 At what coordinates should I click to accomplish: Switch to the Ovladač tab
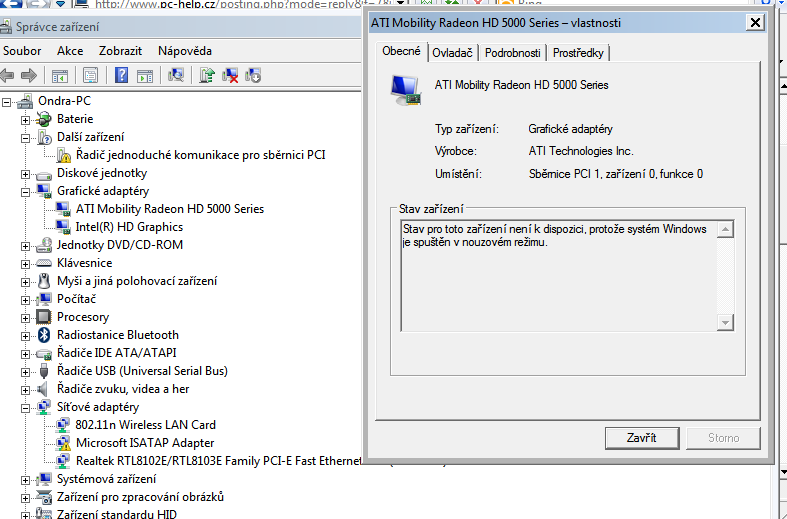click(452, 53)
